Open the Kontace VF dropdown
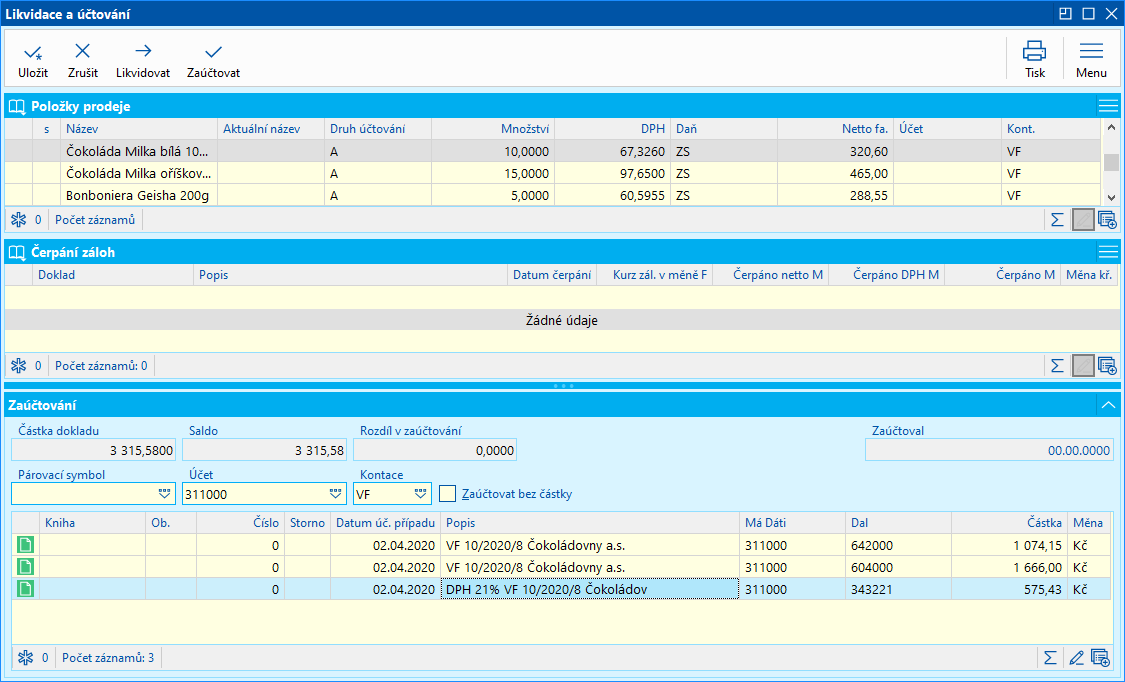The height and width of the screenshot is (682, 1125). click(420, 494)
